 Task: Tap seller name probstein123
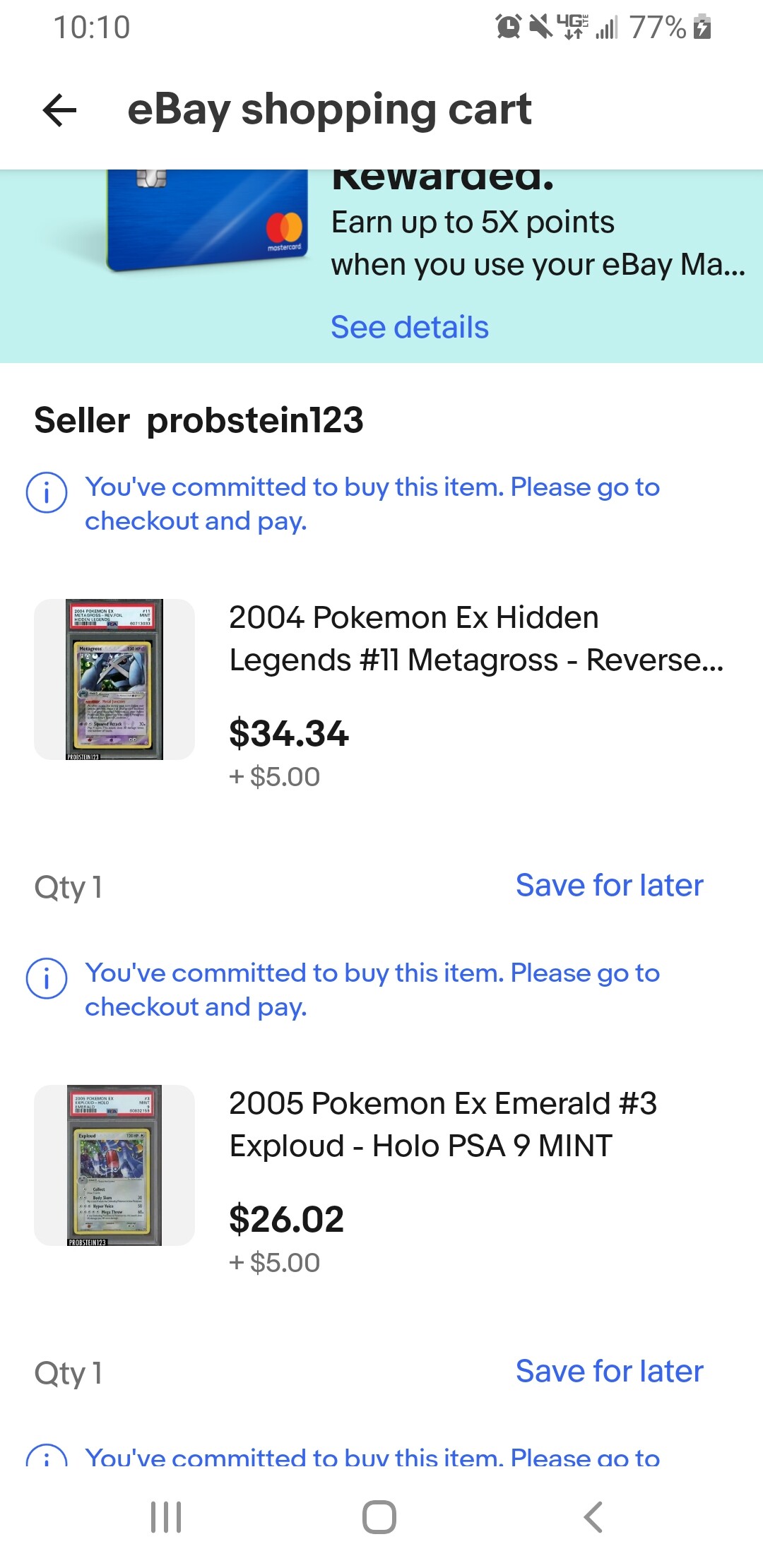point(255,420)
